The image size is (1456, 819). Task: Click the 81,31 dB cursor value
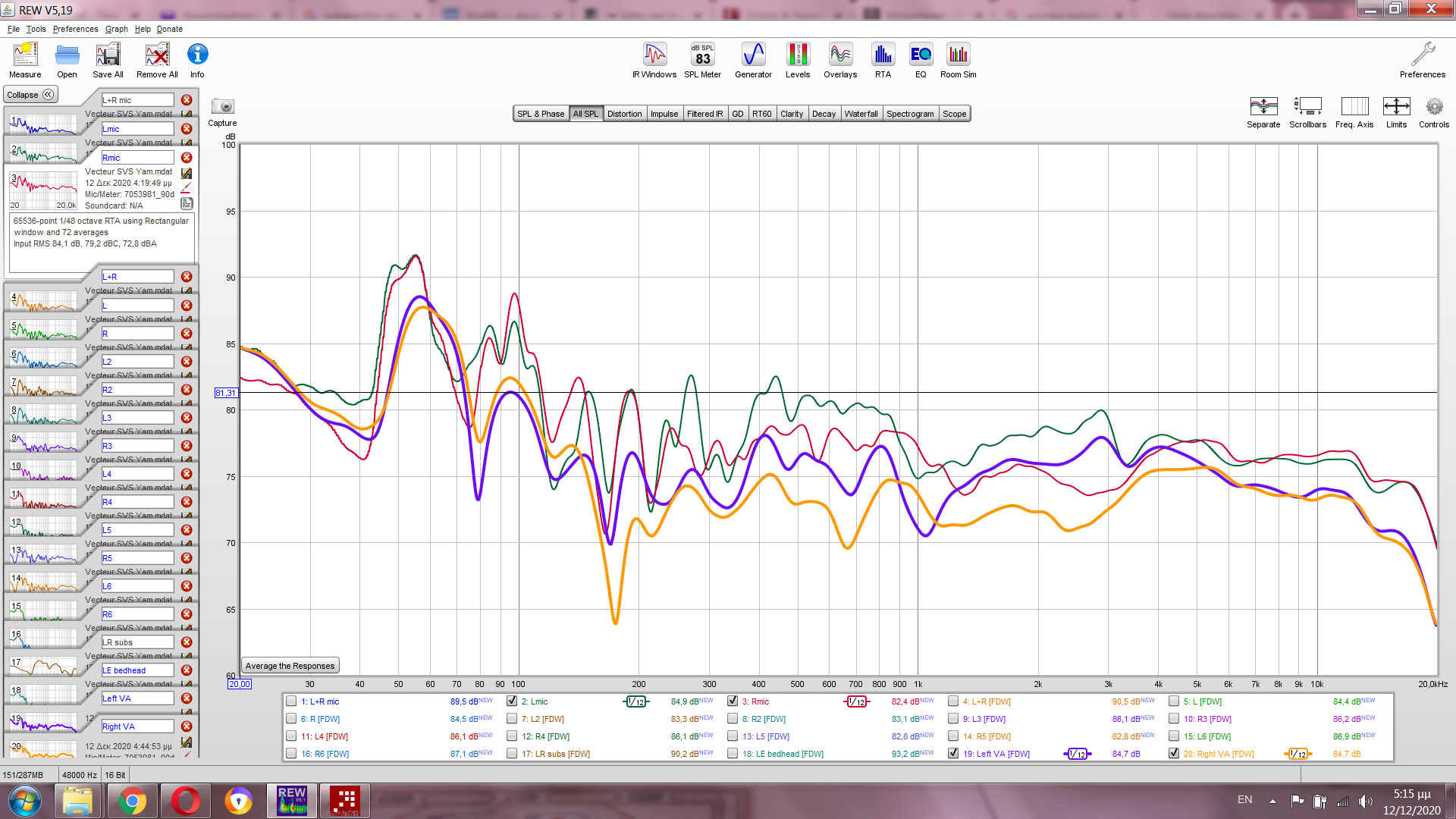tap(226, 393)
